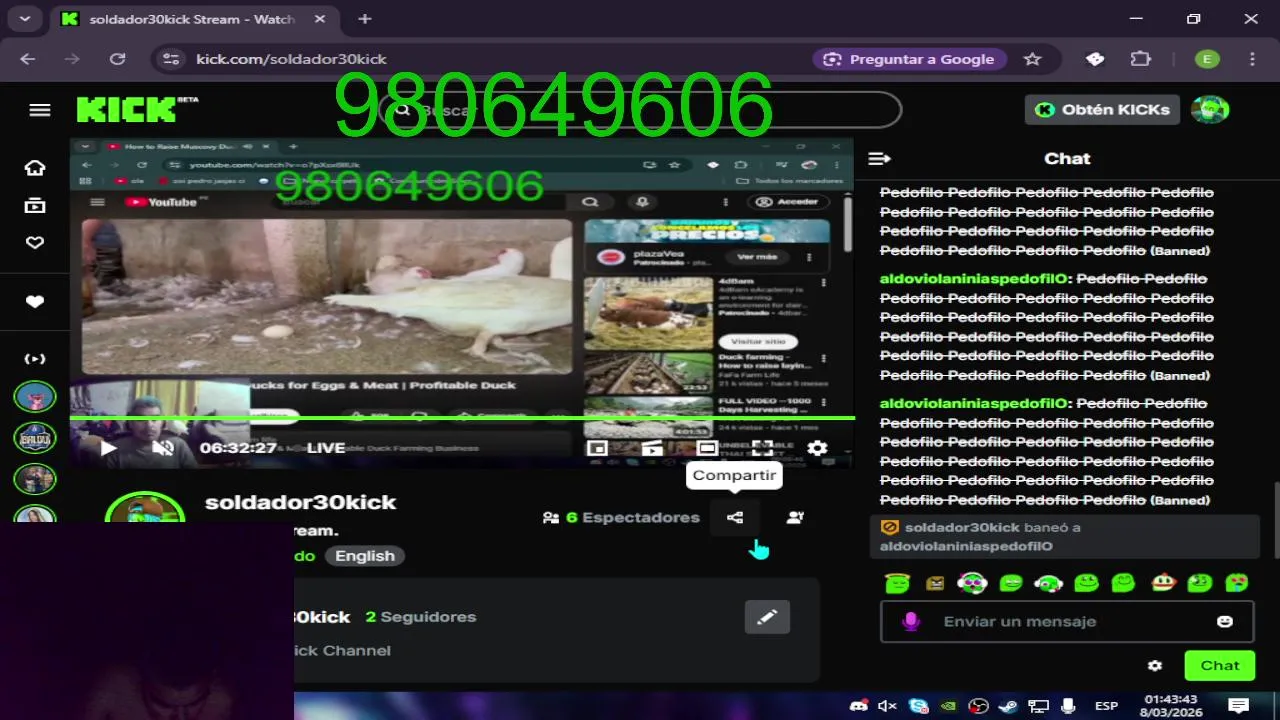Insert the laughing green emote, fourth in row
This screenshot has height=720, width=1280.
click(x=1011, y=582)
